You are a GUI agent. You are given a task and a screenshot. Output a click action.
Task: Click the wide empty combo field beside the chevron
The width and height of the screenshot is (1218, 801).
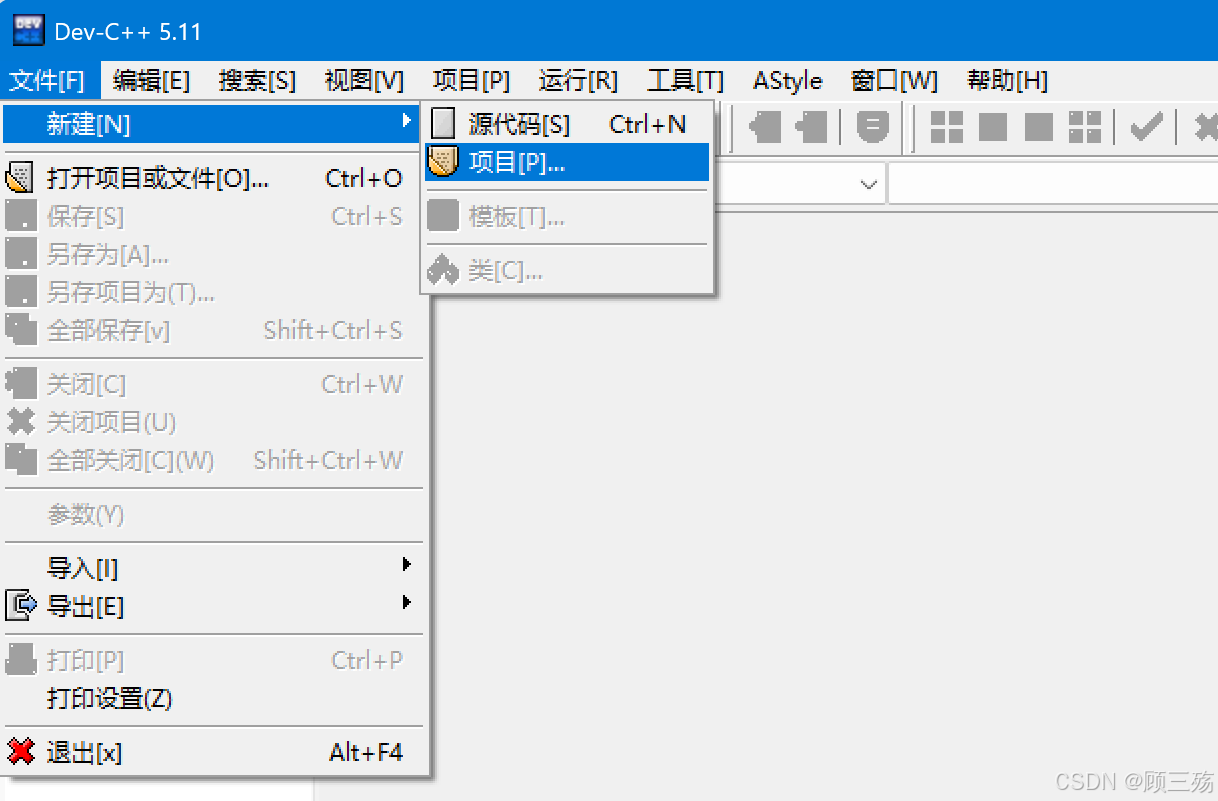1053,184
